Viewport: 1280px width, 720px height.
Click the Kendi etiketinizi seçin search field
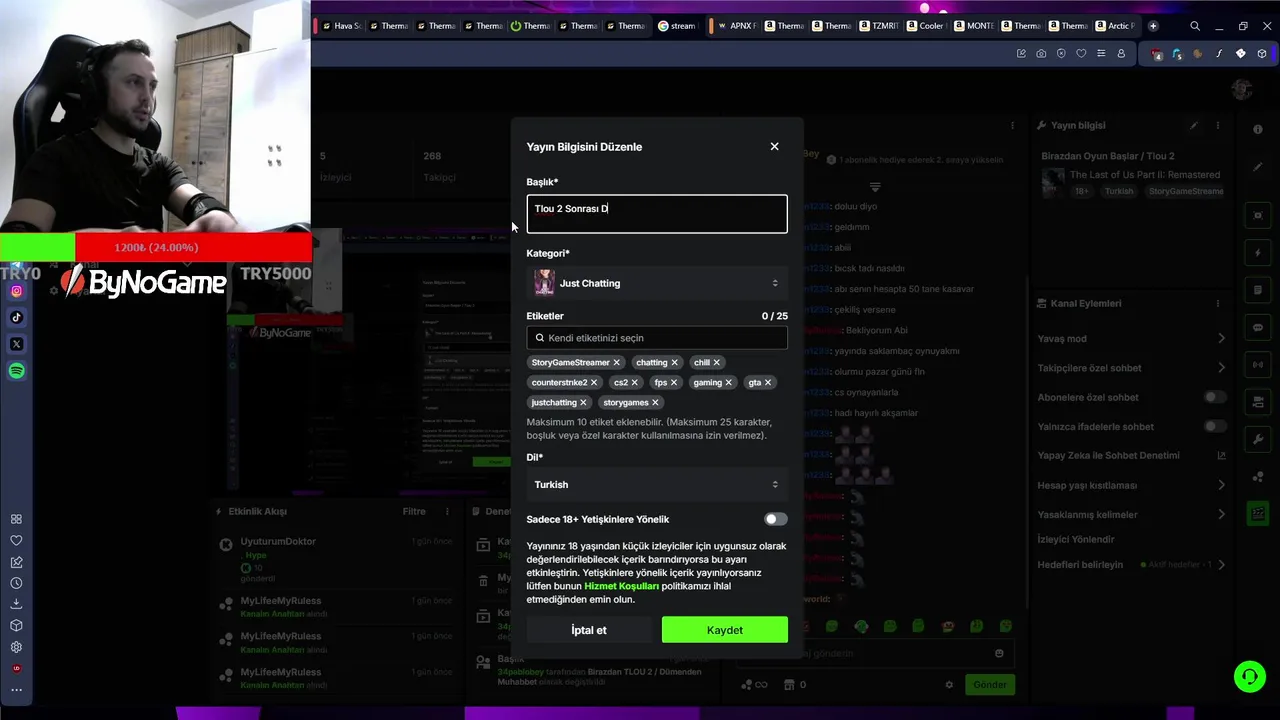coord(657,338)
